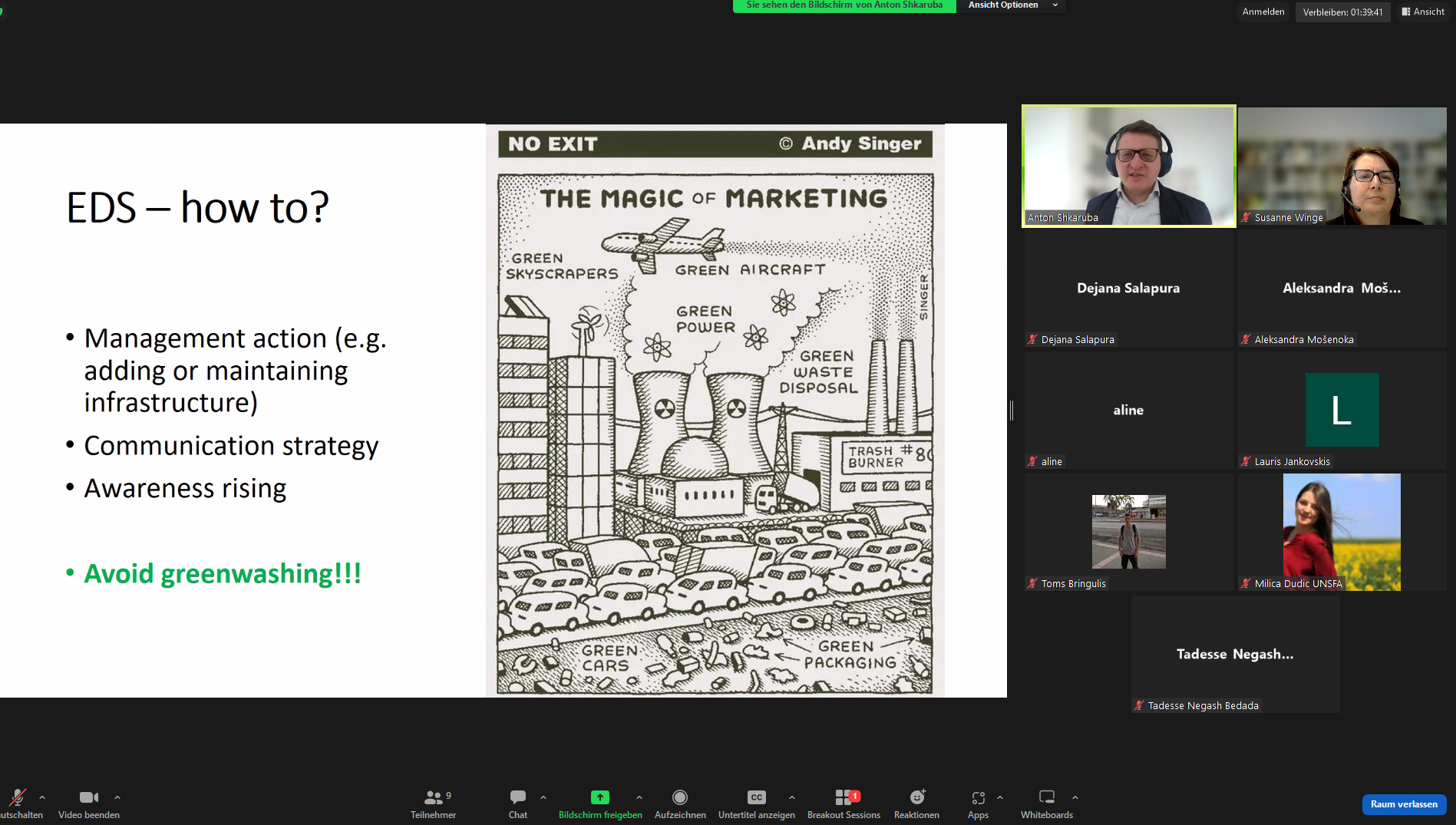Click the 'Awareness rising' bullet
The width and height of the screenshot is (1456, 825).
pyautogui.click(x=185, y=489)
